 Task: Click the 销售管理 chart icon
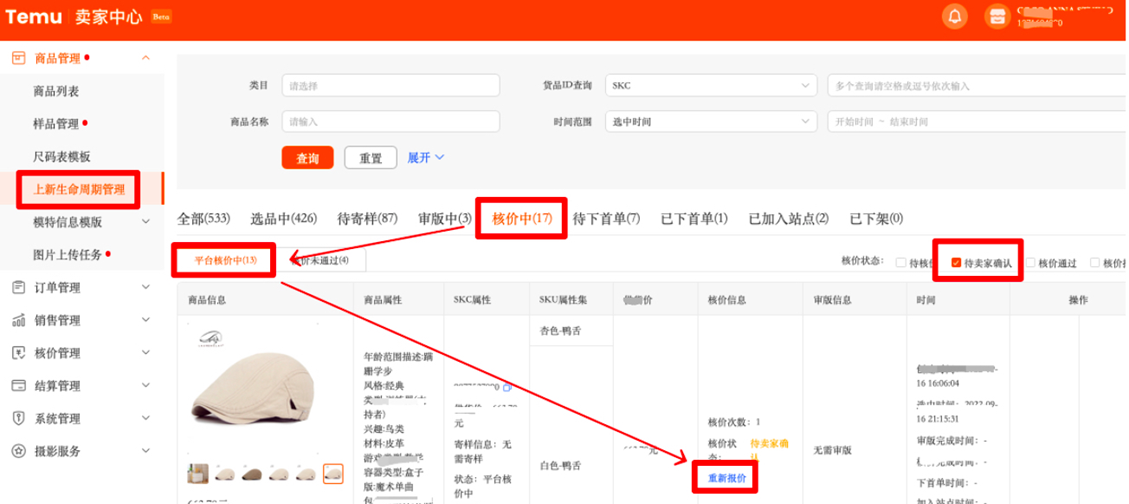point(18,321)
